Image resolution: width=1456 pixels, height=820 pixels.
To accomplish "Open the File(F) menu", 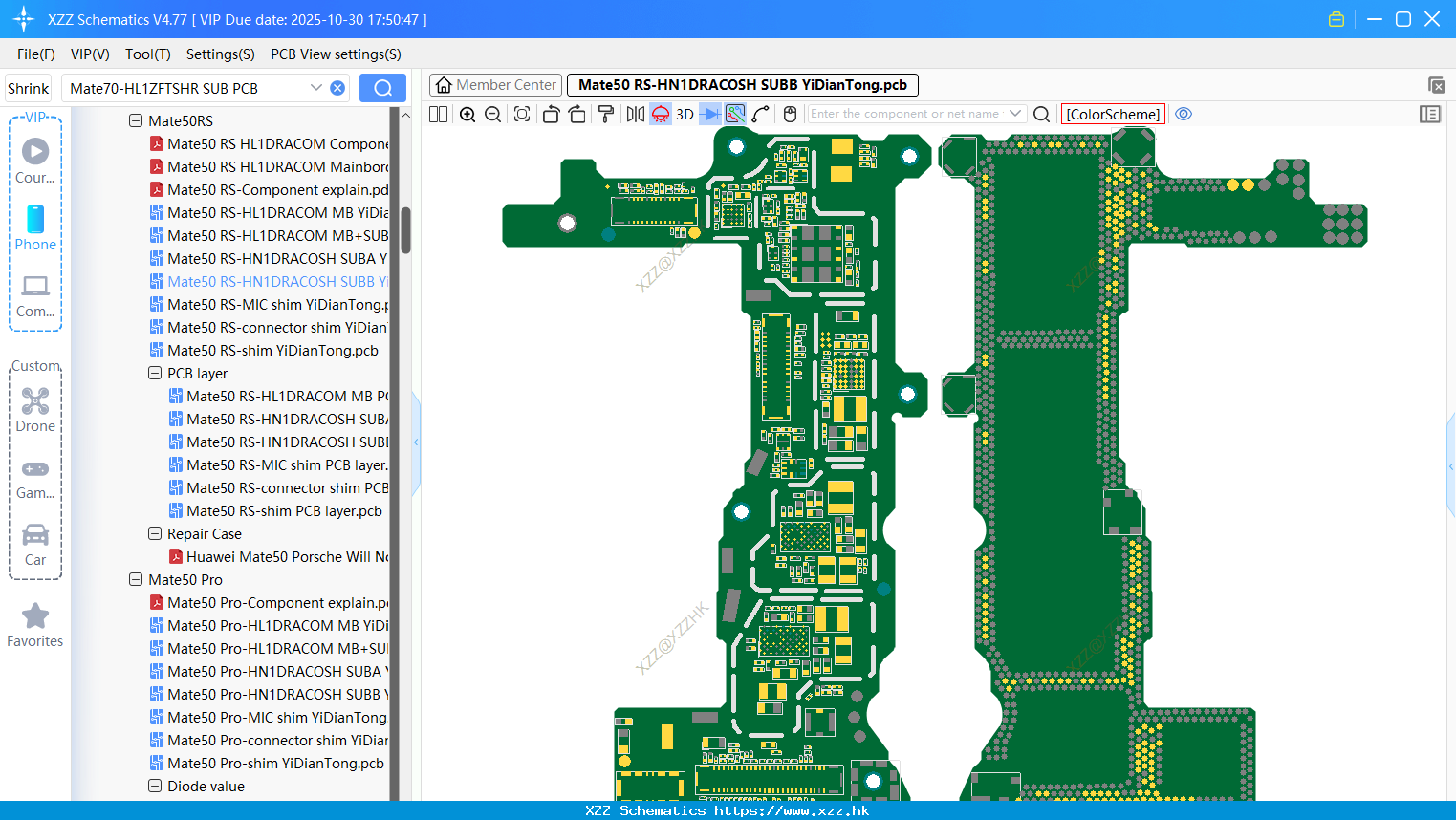I will pos(36,54).
